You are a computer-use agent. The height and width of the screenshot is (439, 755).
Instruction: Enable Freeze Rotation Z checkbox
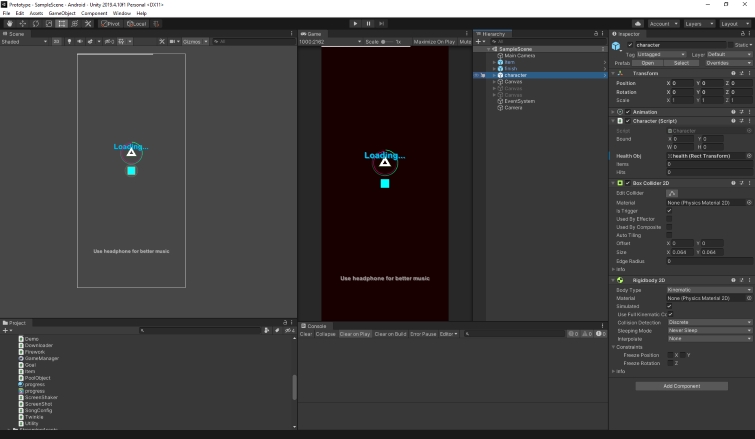click(670, 363)
